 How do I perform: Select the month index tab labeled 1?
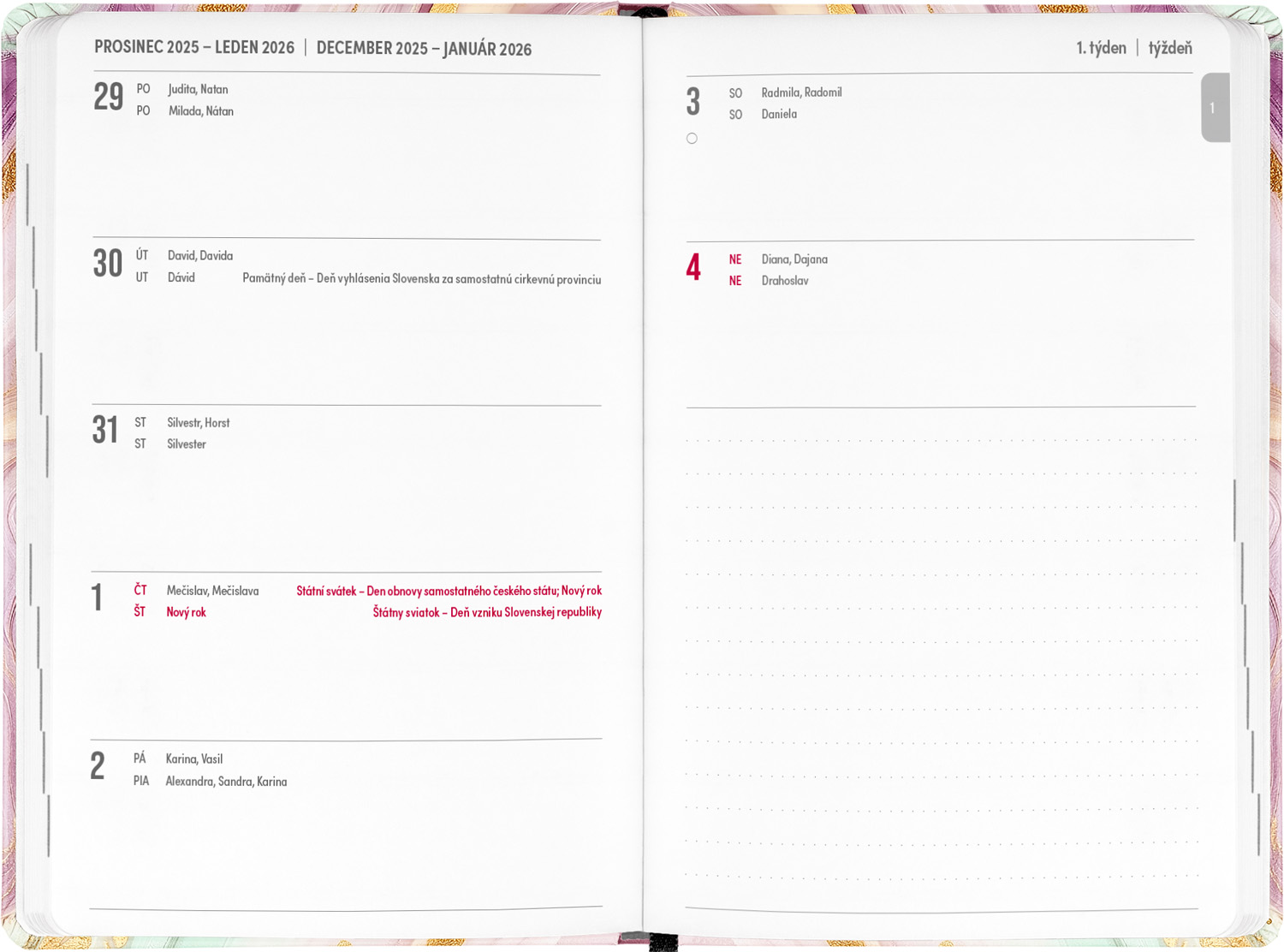click(1214, 108)
